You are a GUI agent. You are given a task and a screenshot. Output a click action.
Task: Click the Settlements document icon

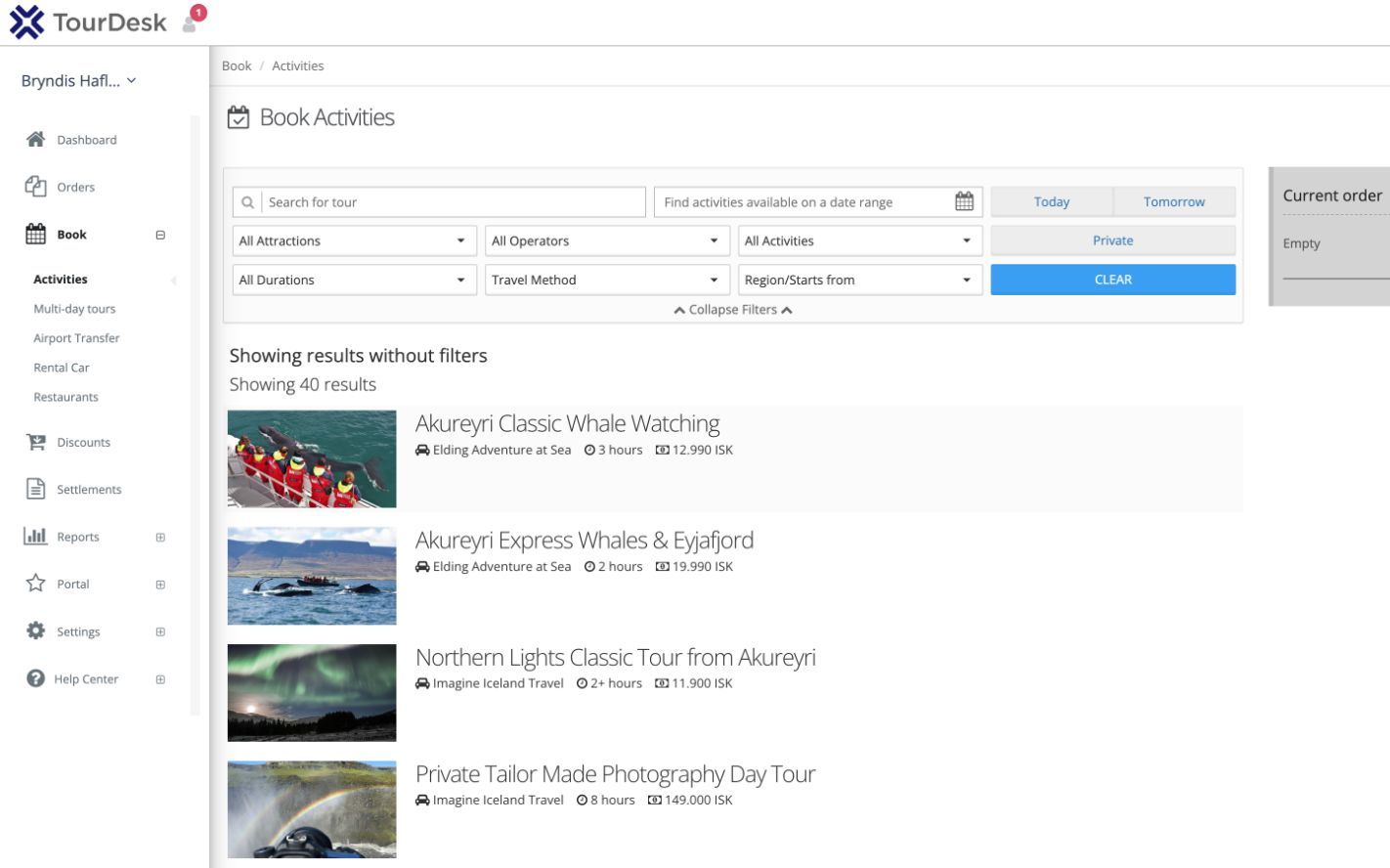(36, 489)
